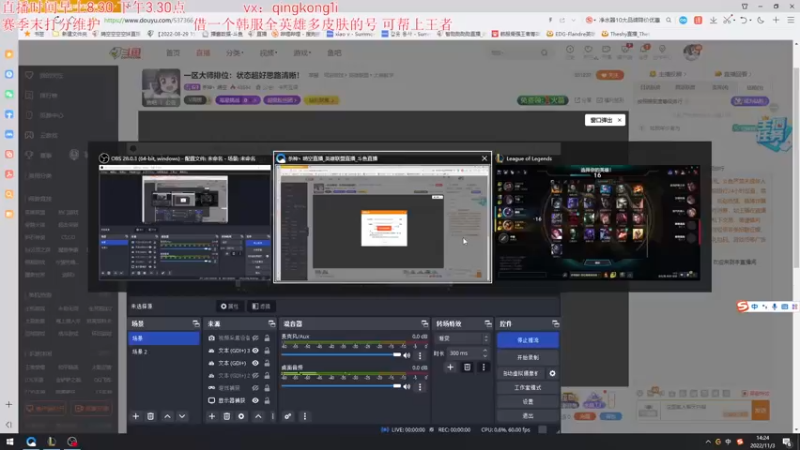Open advanced audio properties gear in mixer
The height and width of the screenshot is (450, 800).
coord(288,416)
